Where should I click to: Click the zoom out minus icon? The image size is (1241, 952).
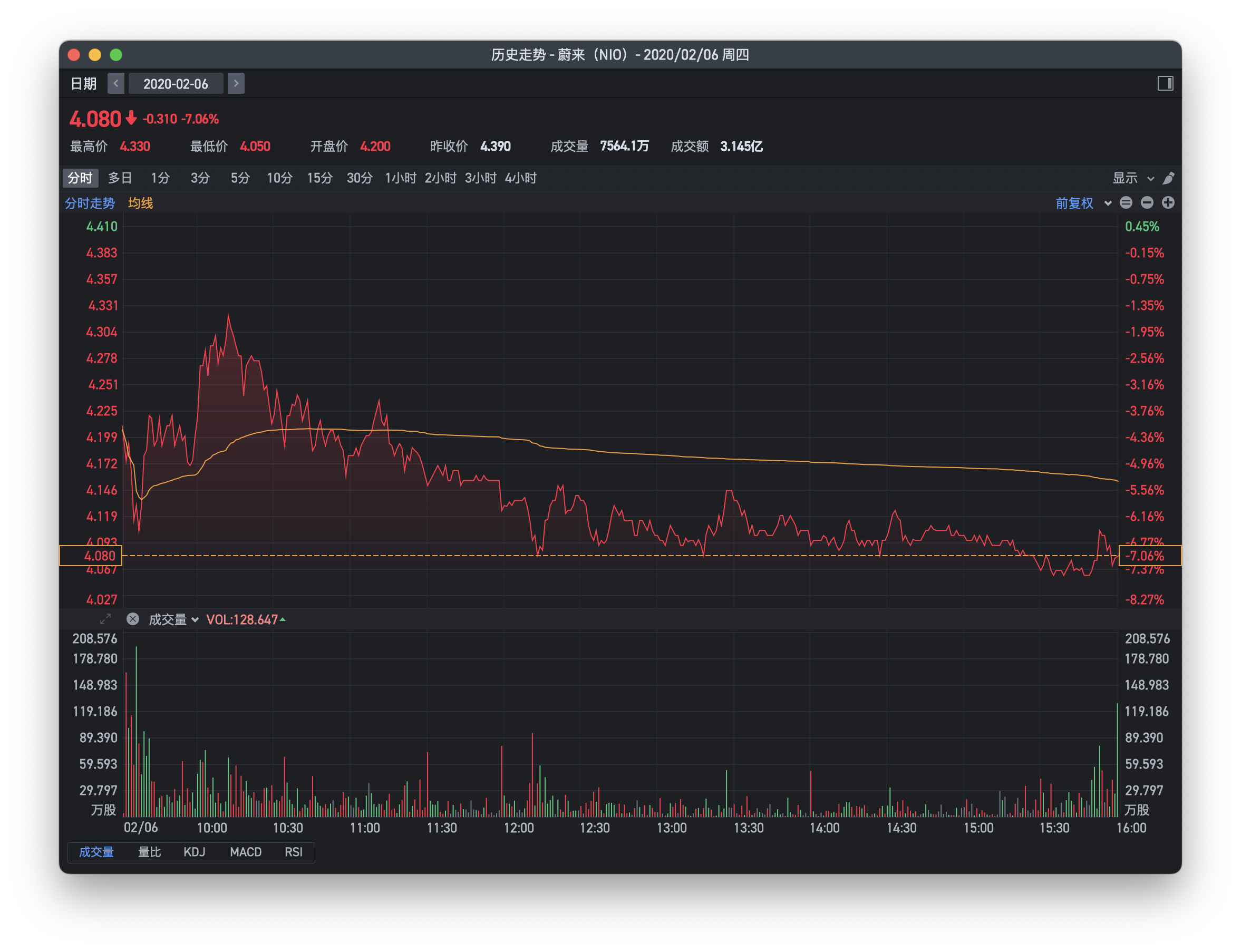pyautogui.click(x=1147, y=202)
